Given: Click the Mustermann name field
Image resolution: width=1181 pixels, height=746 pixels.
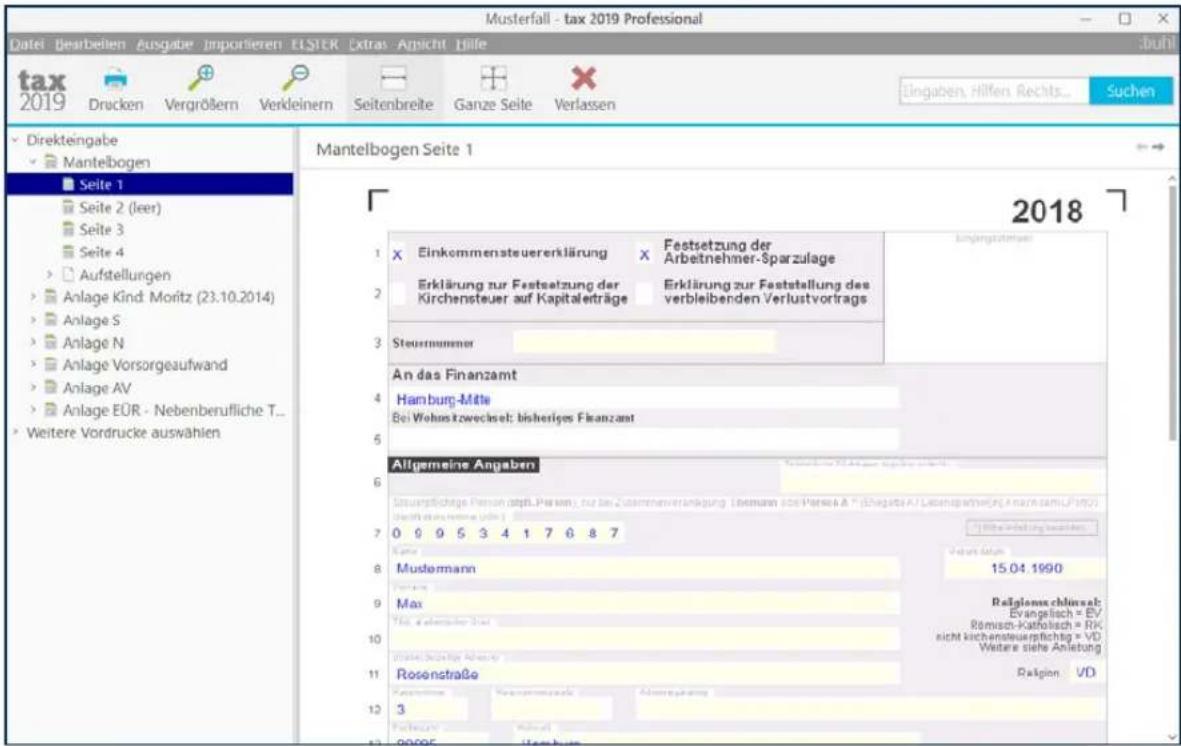Looking at the screenshot, I should pyautogui.click(x=645, y=567).
